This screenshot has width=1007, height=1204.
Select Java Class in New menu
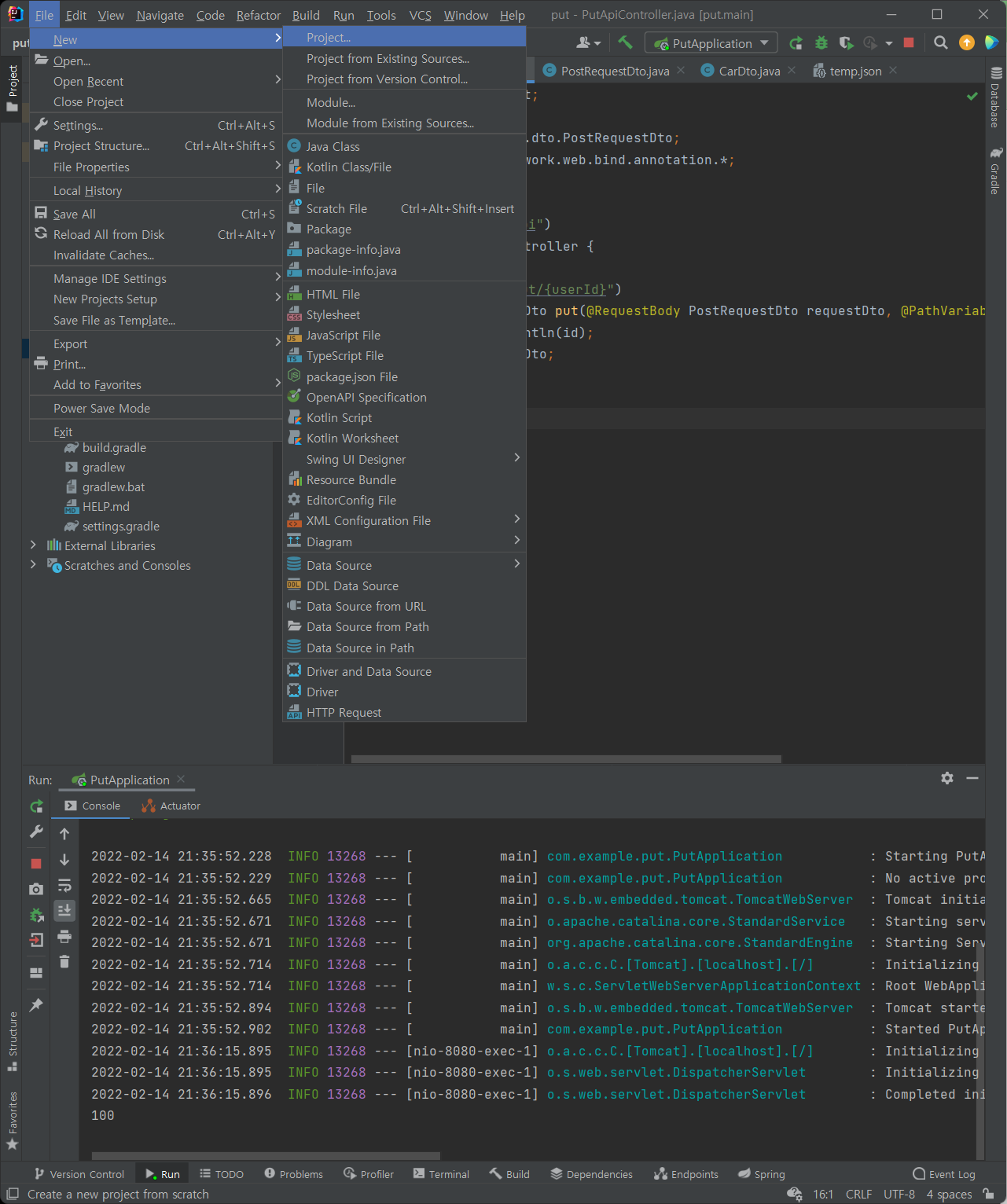[404, 146]
